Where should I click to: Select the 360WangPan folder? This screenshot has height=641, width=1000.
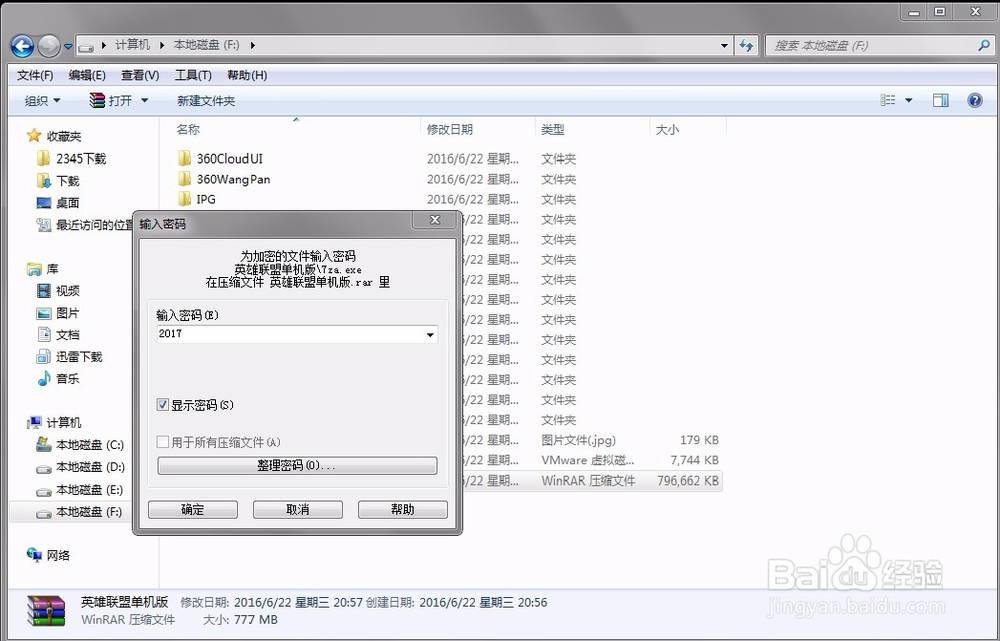[x=224, y=179]
